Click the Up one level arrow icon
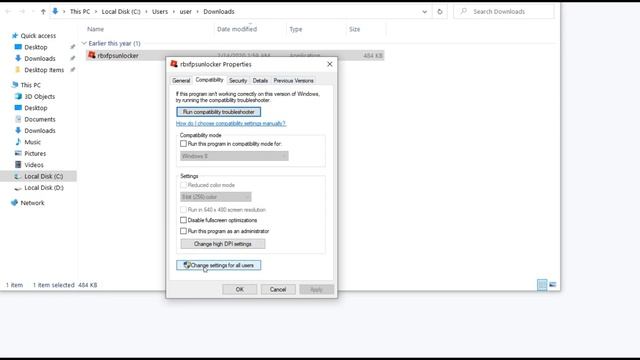Screen dimensions: 640x360 coord(43,11)
